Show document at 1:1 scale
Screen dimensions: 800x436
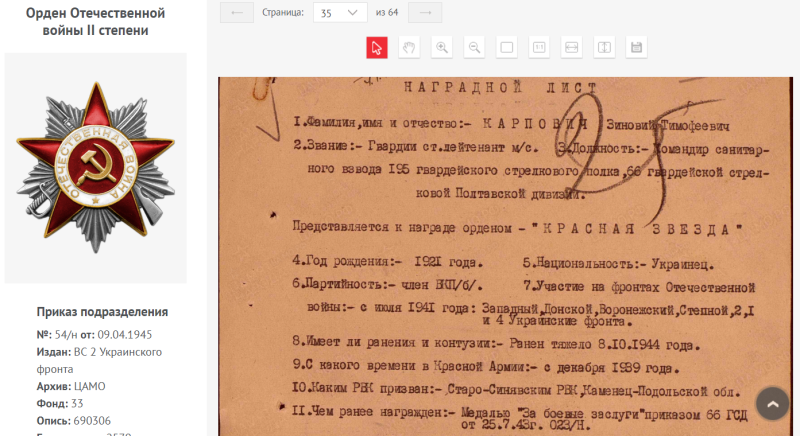pyautogui.click(x=539, y=47)
